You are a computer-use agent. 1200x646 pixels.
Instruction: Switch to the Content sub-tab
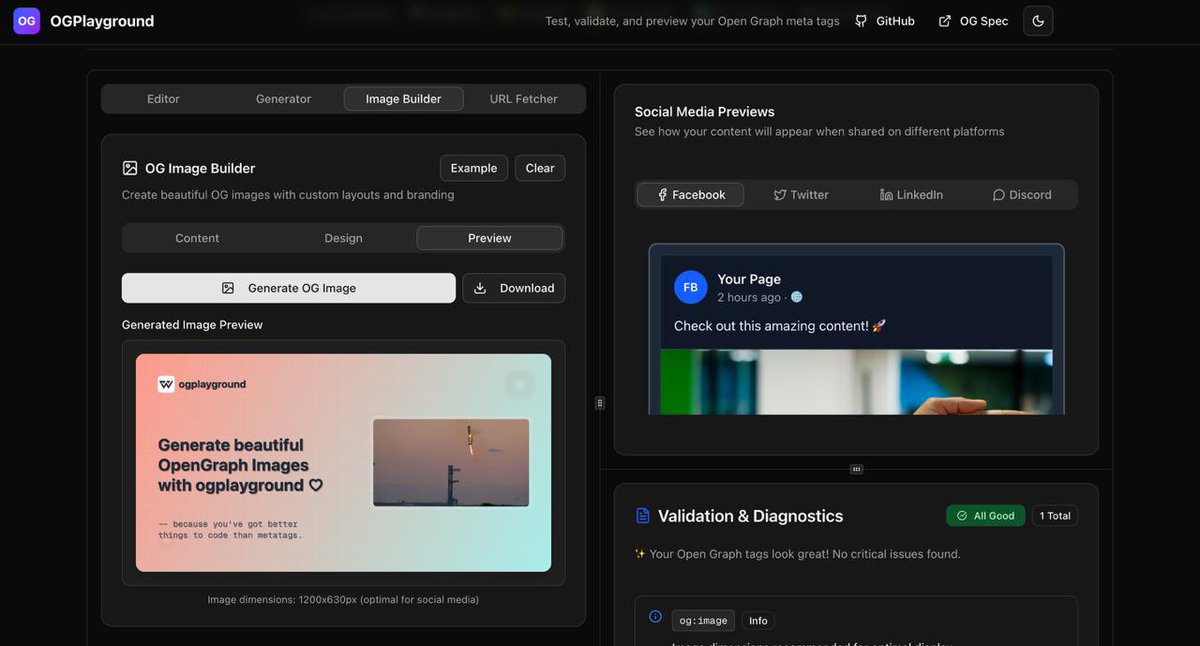point(197,238)
